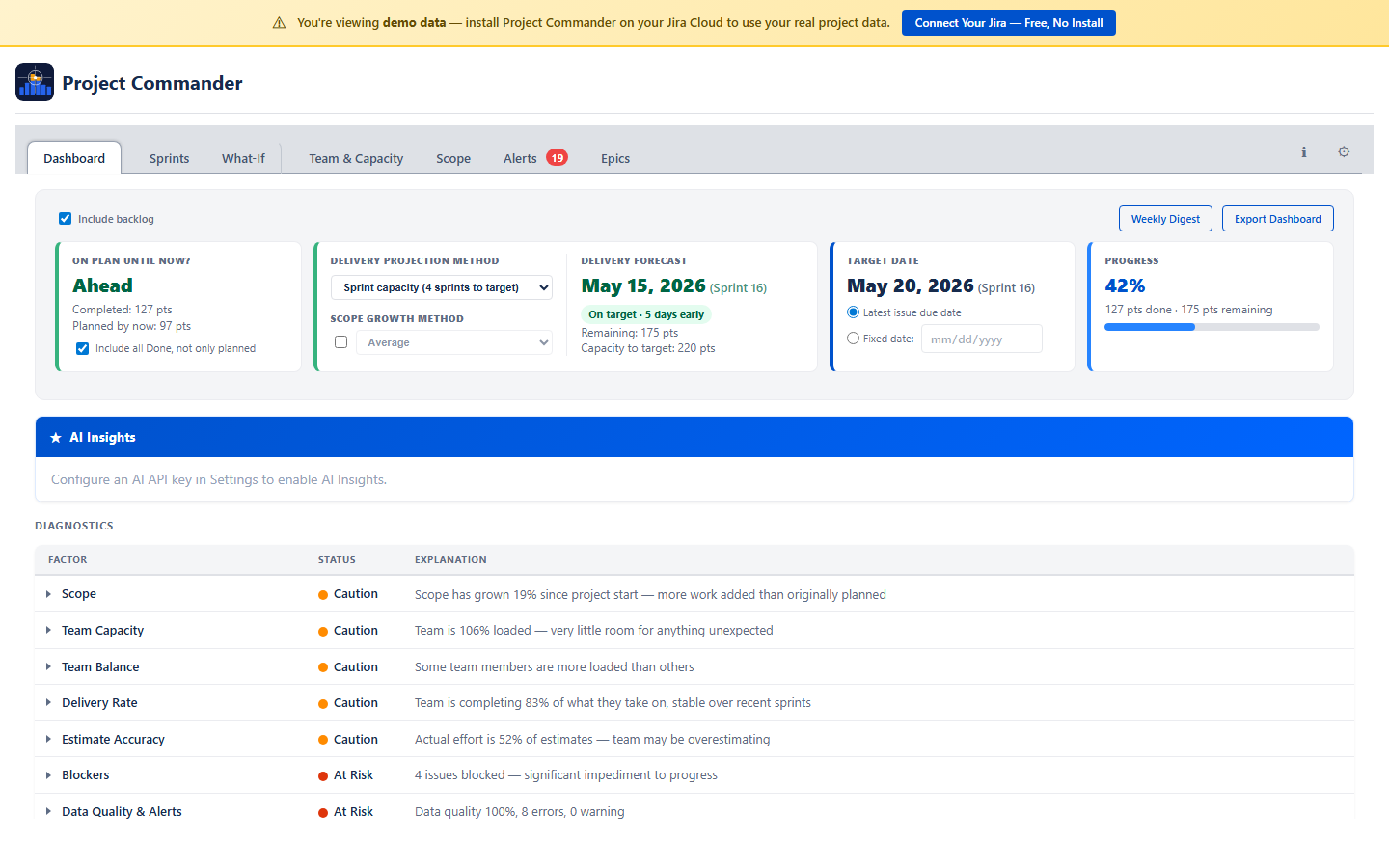The width and height of the screenshot is (1389, 868).
Task: Click the Alerts badge showing 19
Action: tap(559, 156)
